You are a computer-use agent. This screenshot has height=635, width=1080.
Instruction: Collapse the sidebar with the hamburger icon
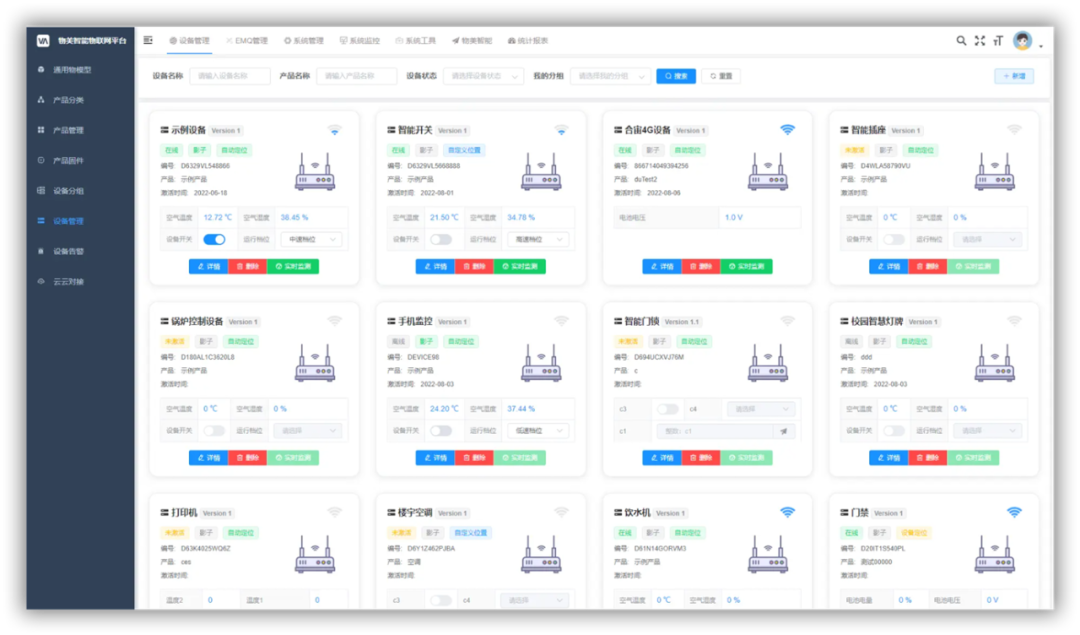tap(148, 41)
